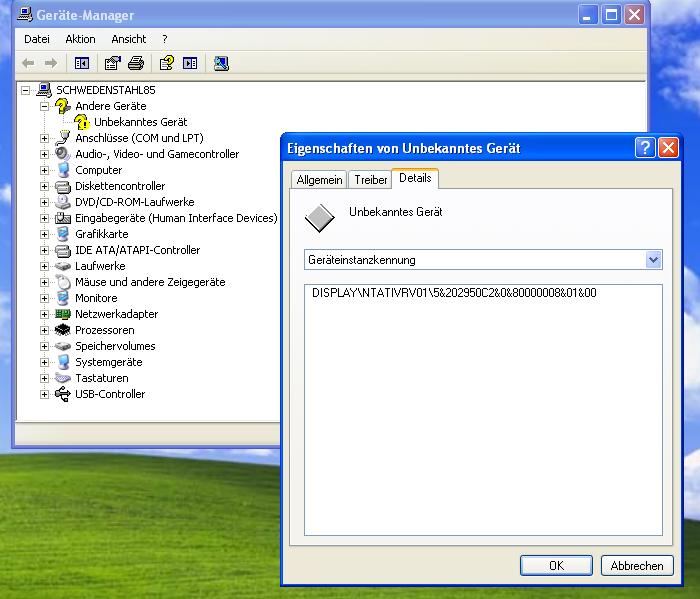The width and height of the screenshot is (700, 599).
Task: Click the Back arrow toolbar icon
Action: click(28, 63)
